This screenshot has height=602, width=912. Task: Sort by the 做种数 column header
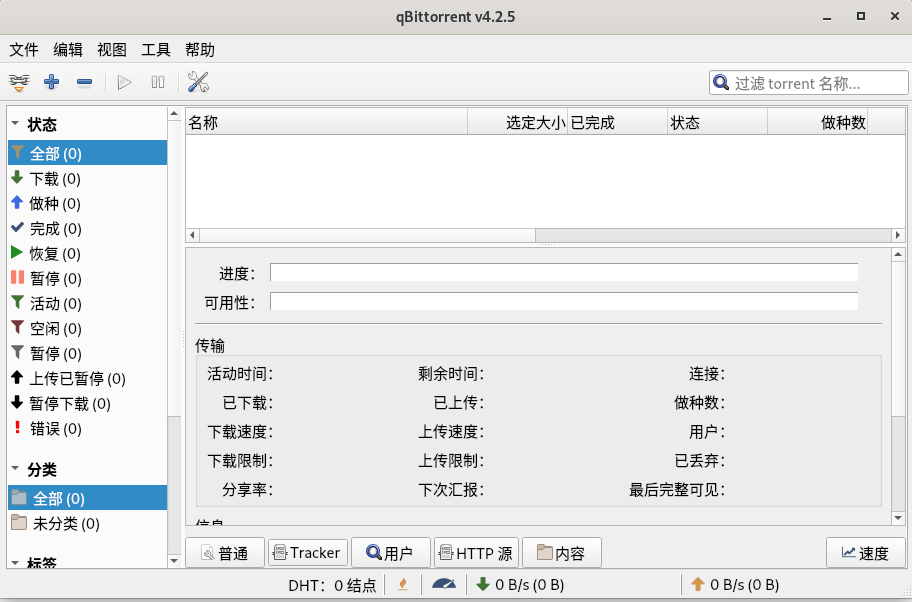pyautogui.click(x=818, y=123)
